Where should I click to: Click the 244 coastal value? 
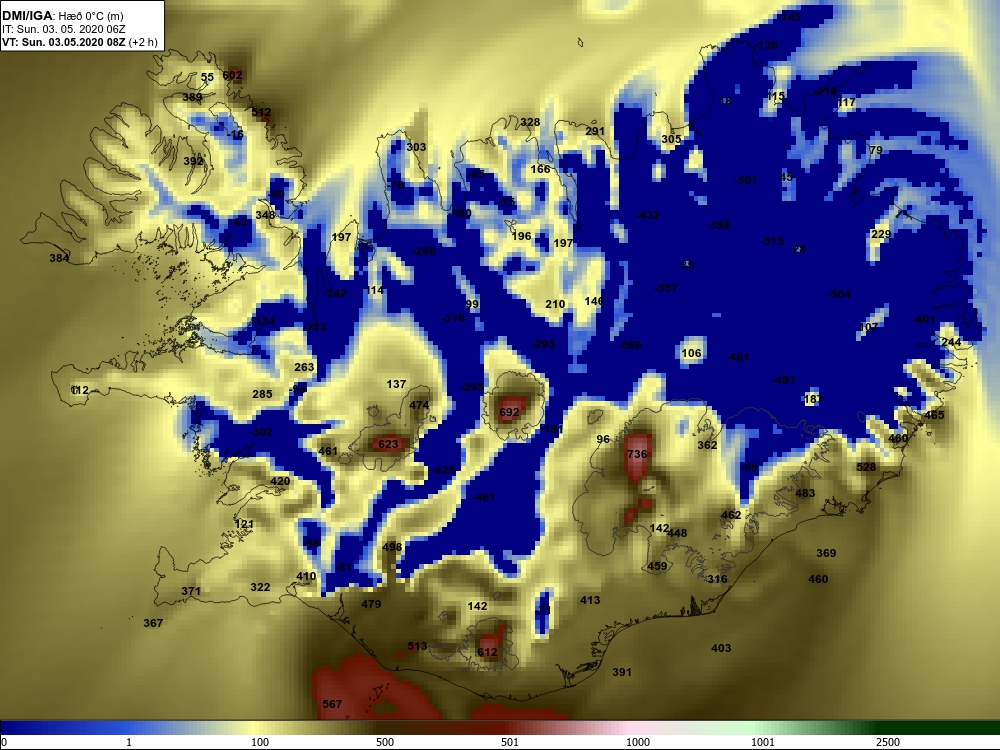coord(951,342)
